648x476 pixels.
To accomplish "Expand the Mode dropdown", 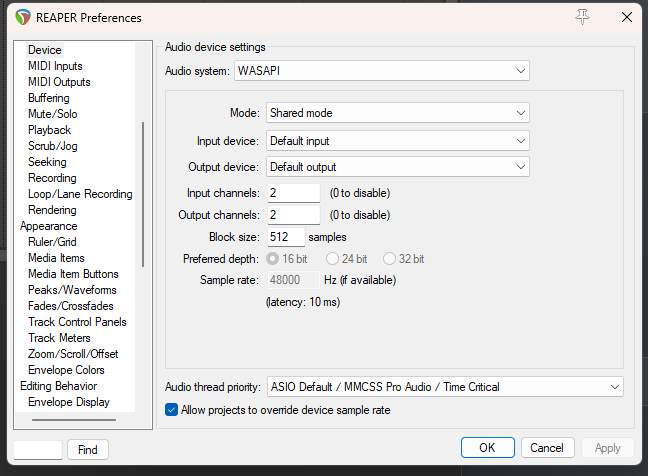I will coord(397,113).
